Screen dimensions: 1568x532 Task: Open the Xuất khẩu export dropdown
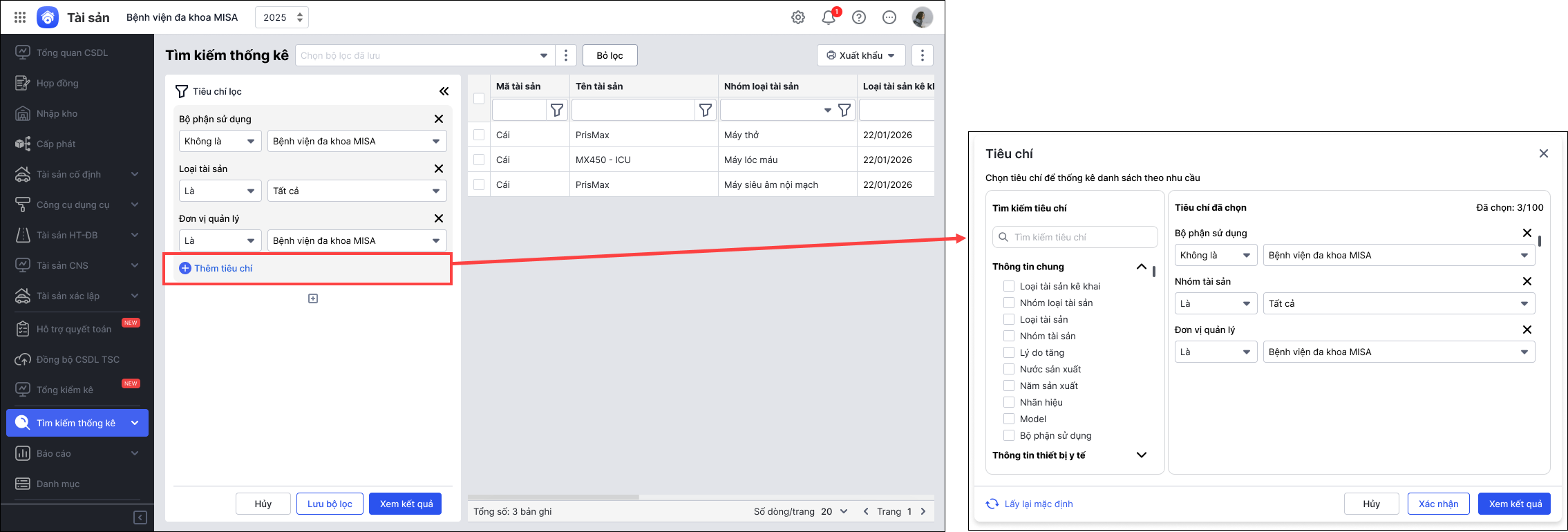[x=861, y=55]
